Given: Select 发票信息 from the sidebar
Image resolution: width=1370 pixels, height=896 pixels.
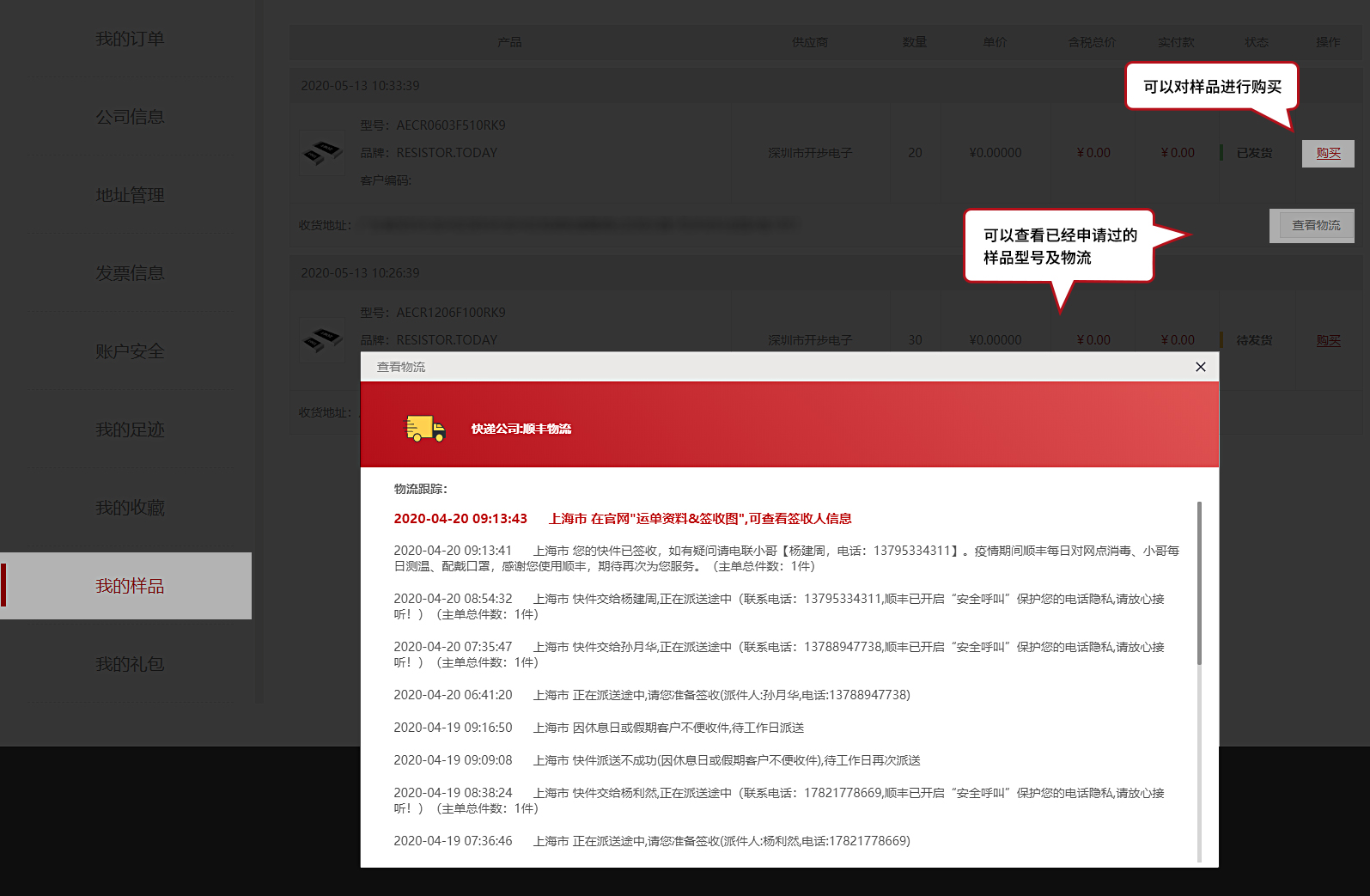Looking at the screenshot, I should point(130,273).
